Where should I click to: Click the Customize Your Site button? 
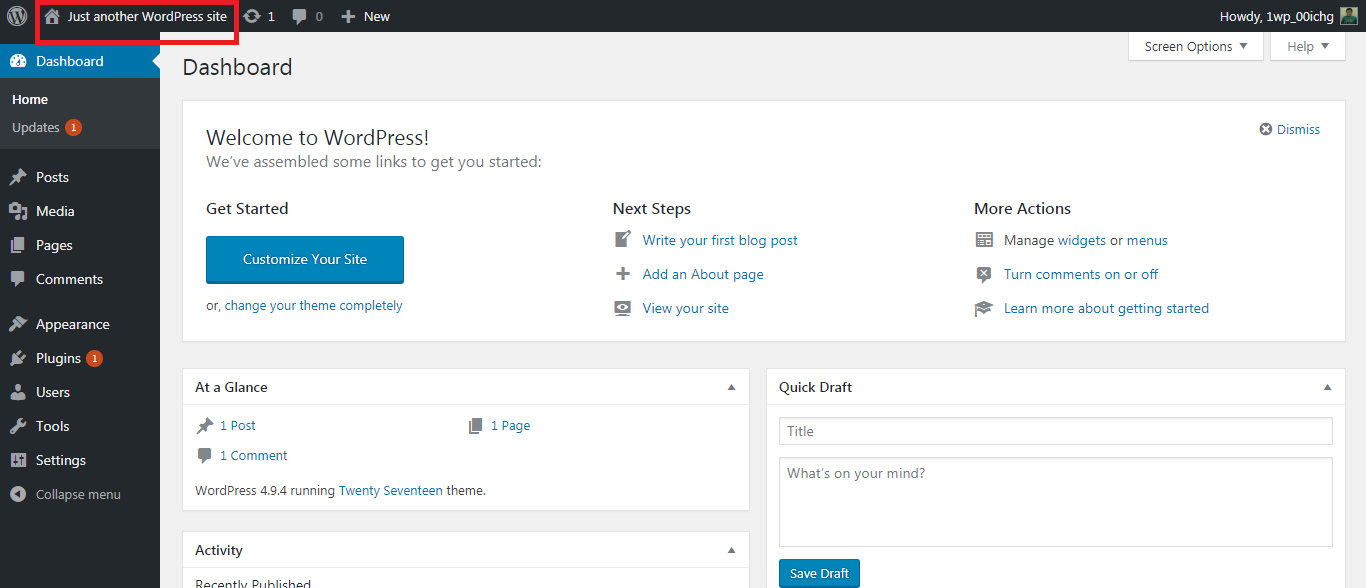304,259
